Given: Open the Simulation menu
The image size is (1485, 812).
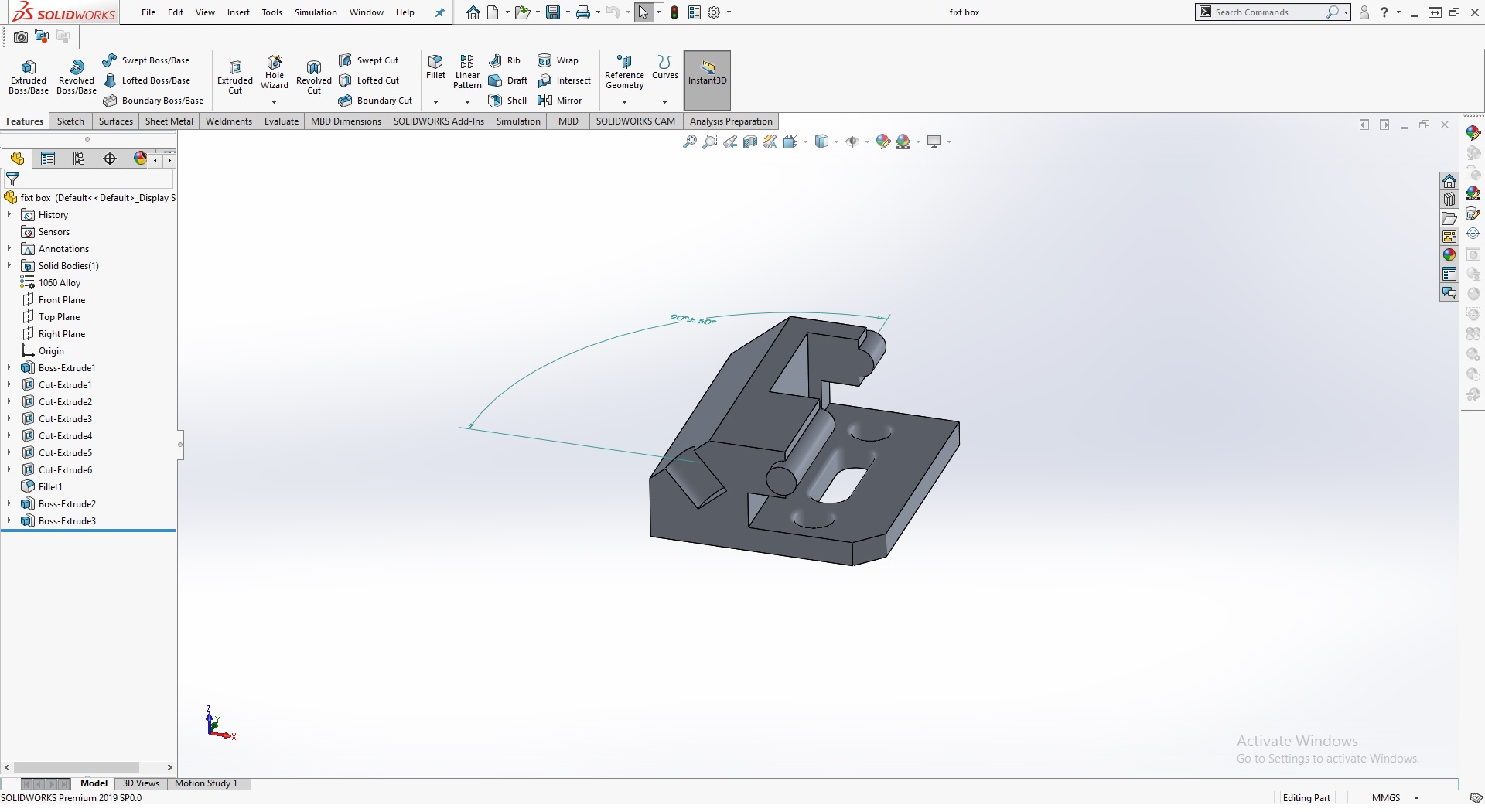Looking at the screenshot, I should pos(316,12).
